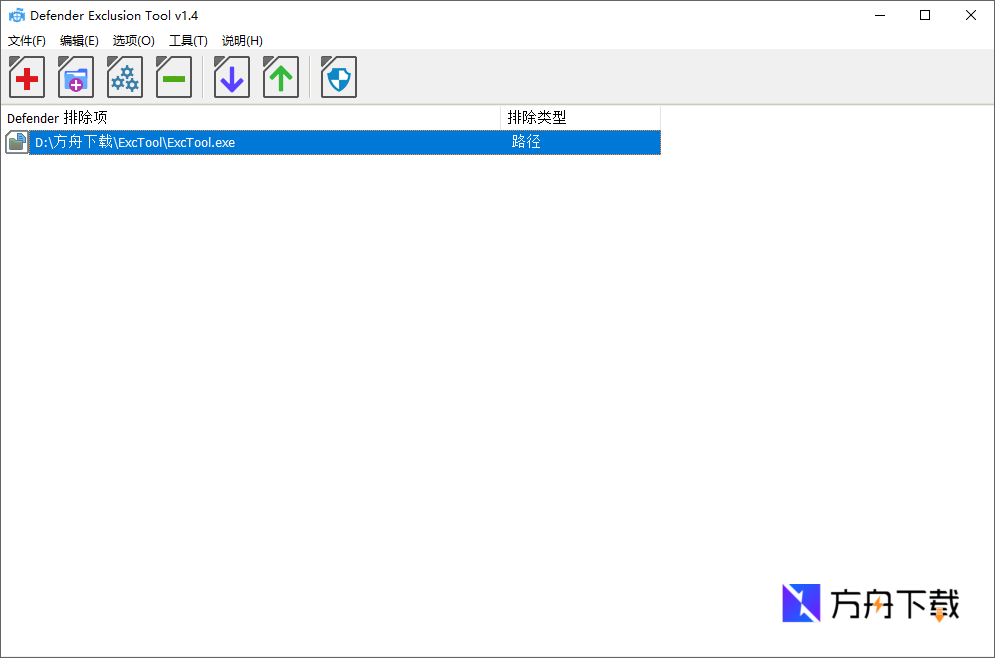Open the 编辑(E) menu
The height and width of the screenshot is (658, 995).
[x=79, y=41]
